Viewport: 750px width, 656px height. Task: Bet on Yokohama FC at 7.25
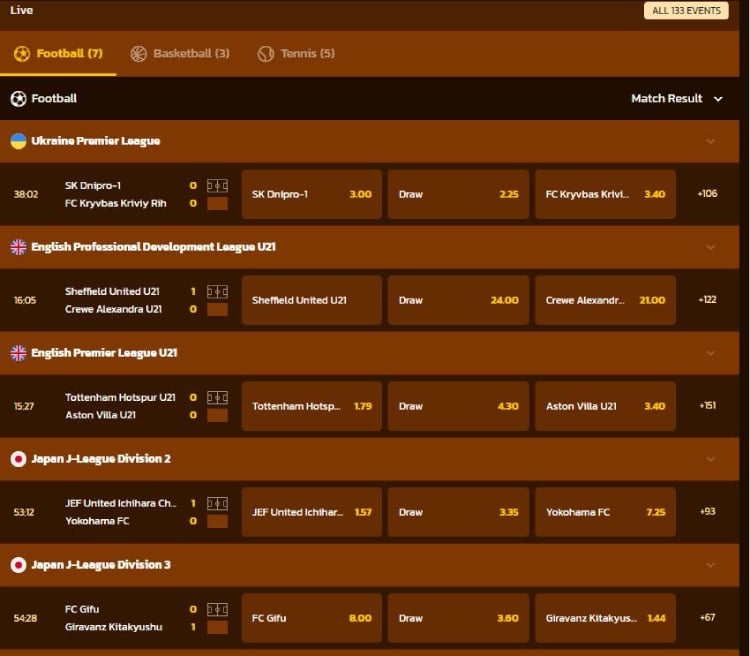(x=605, y=512)
